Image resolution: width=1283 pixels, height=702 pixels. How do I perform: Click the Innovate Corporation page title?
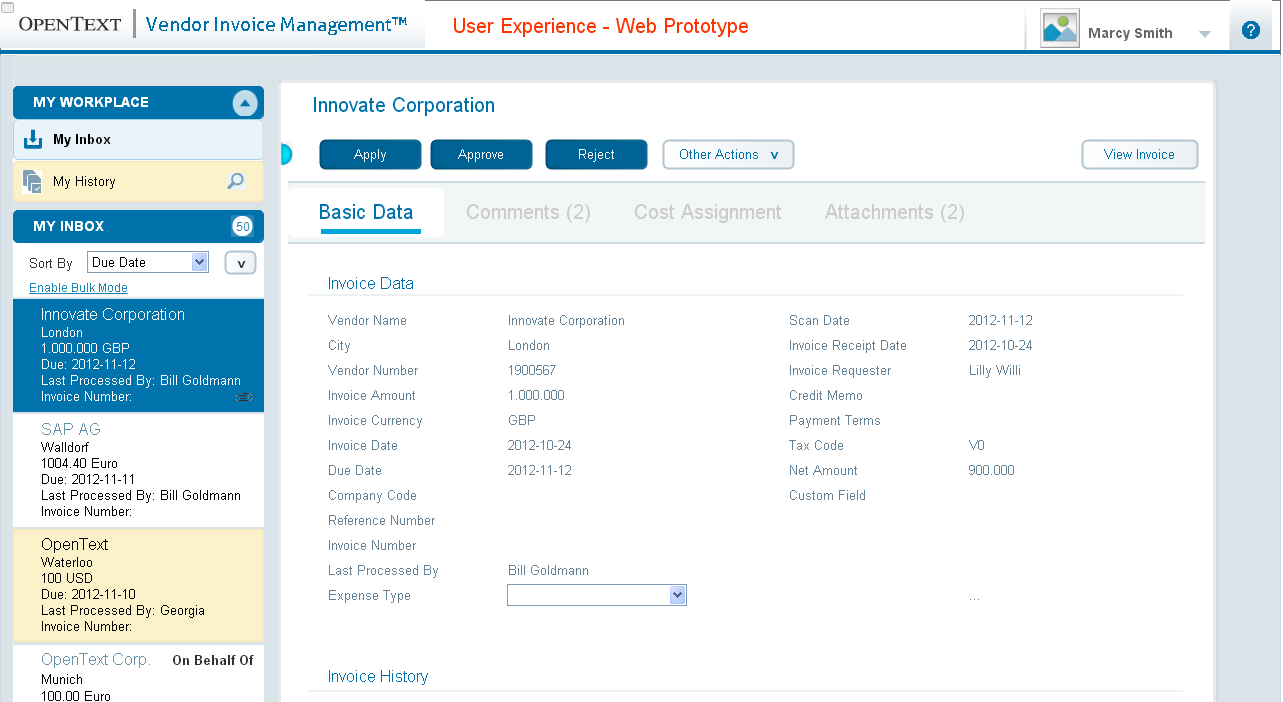point(404,105)
